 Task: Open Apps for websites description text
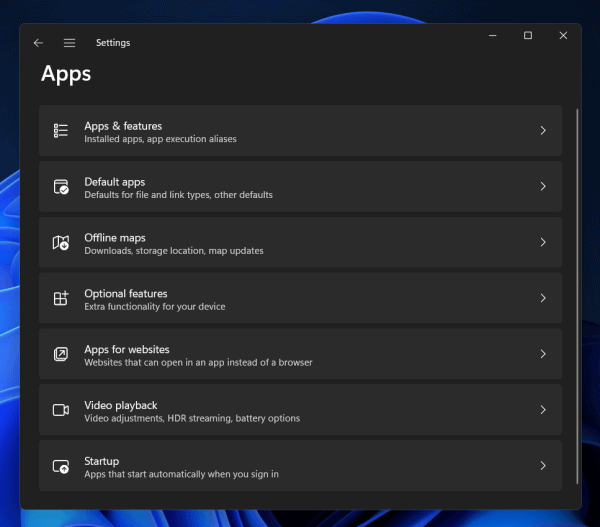[198, 363]
